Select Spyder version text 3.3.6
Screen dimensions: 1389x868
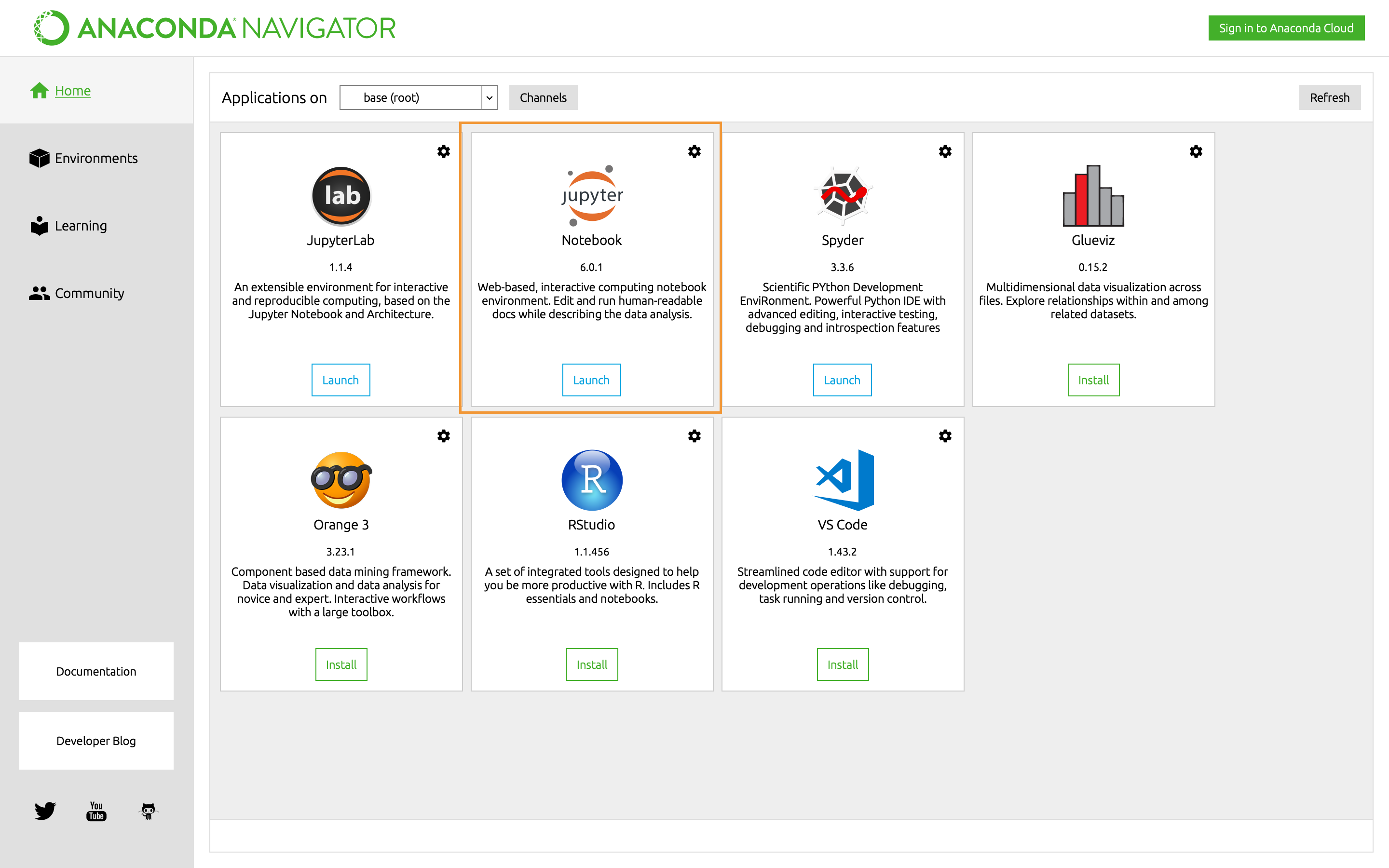coord(842,267)
